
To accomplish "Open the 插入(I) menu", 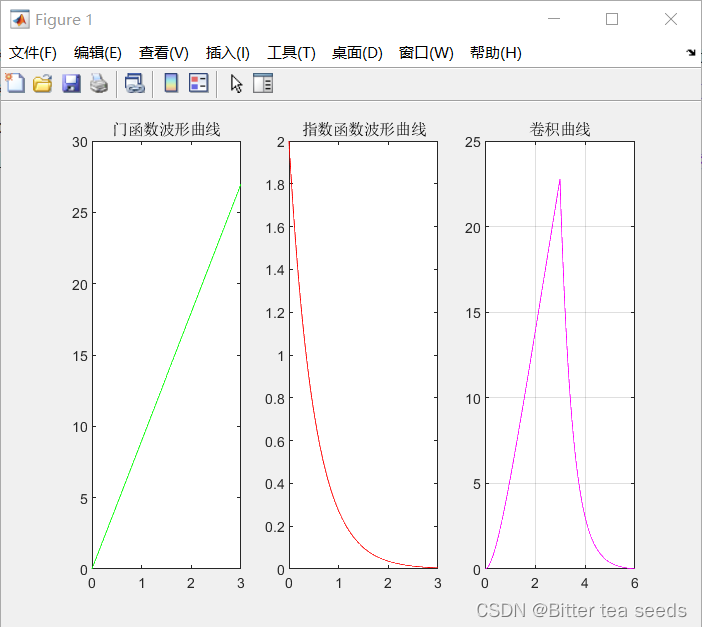I will click(x=227, y=53).
